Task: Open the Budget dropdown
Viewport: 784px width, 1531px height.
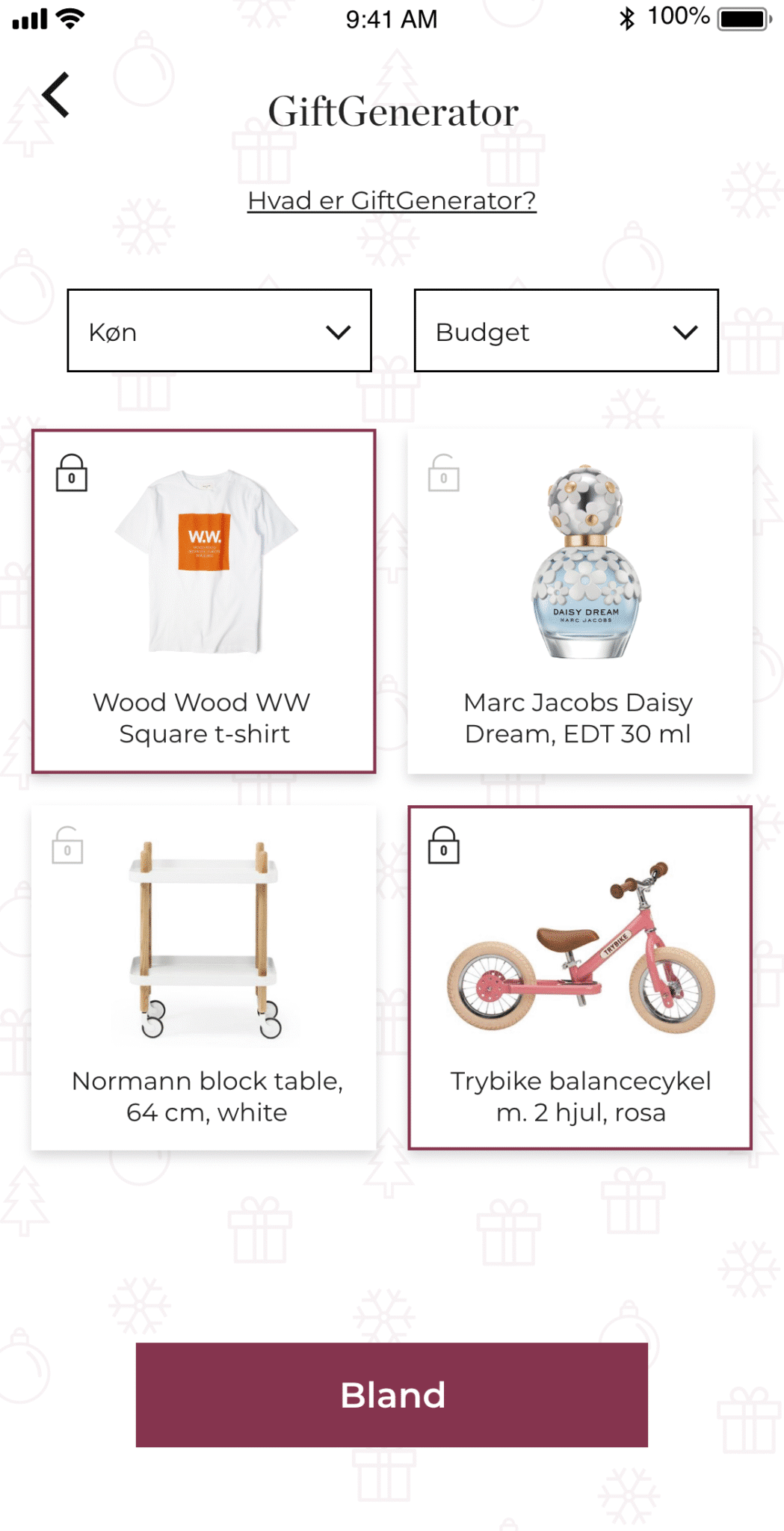Action: [566, 331]
